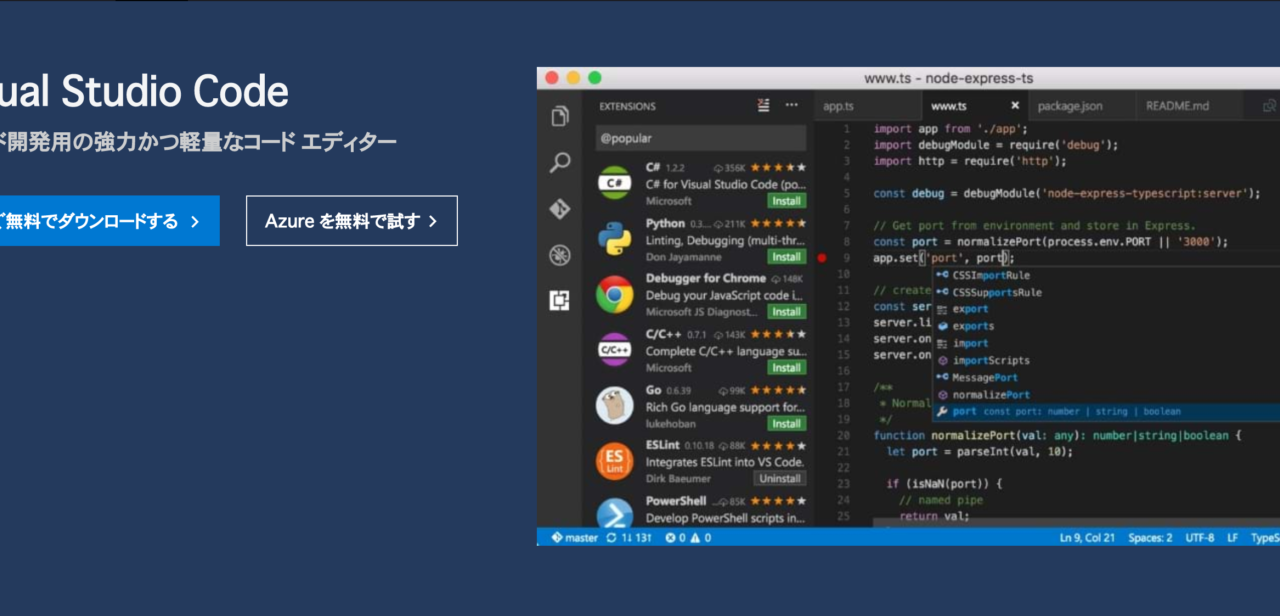
Task: Open the Search magnifier in activity bar
Action: pyautogui.click(x=560, y=163)
